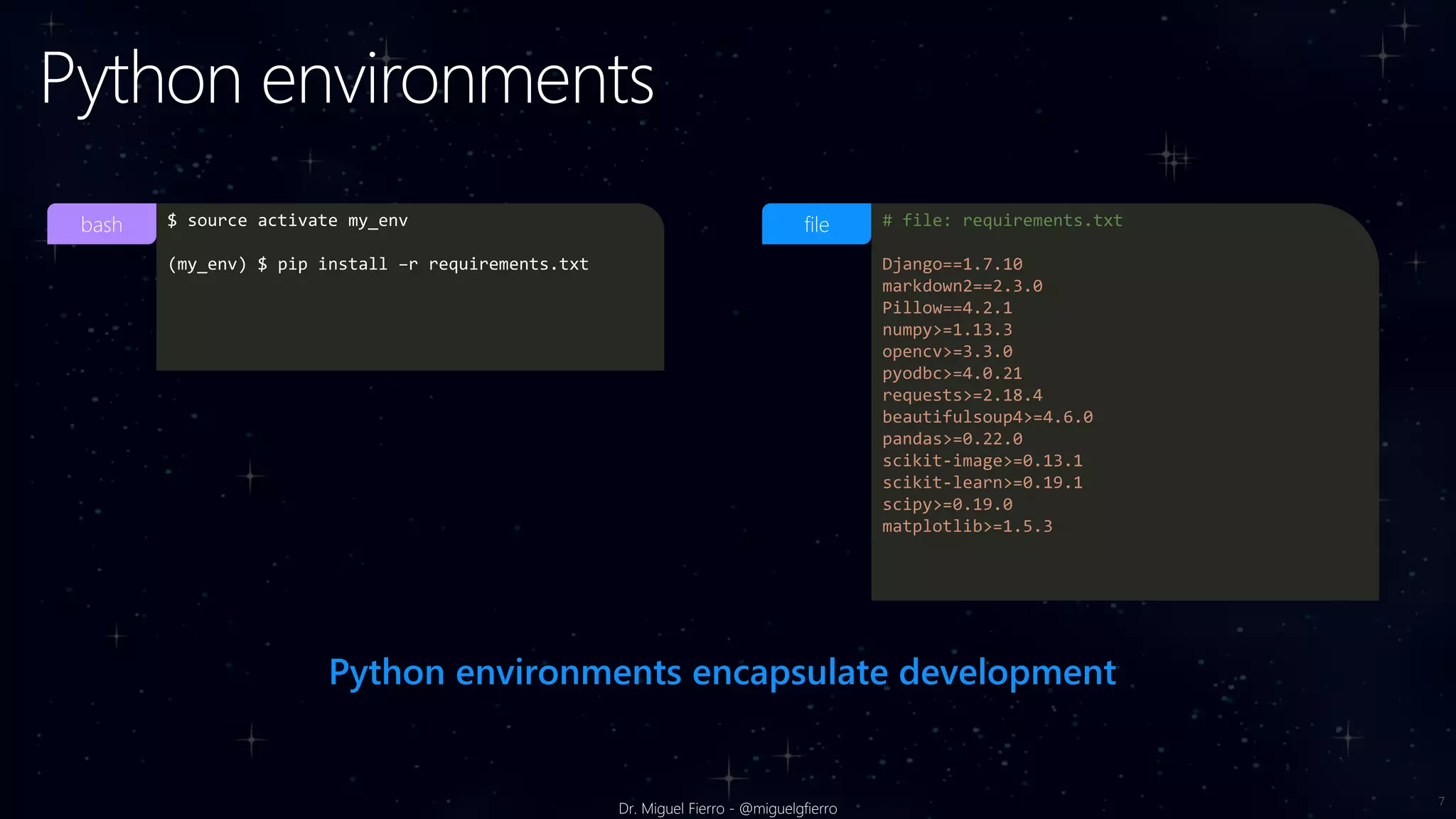Click the 'numpy>=1.13.3' requirement

[x=948, y=331]
